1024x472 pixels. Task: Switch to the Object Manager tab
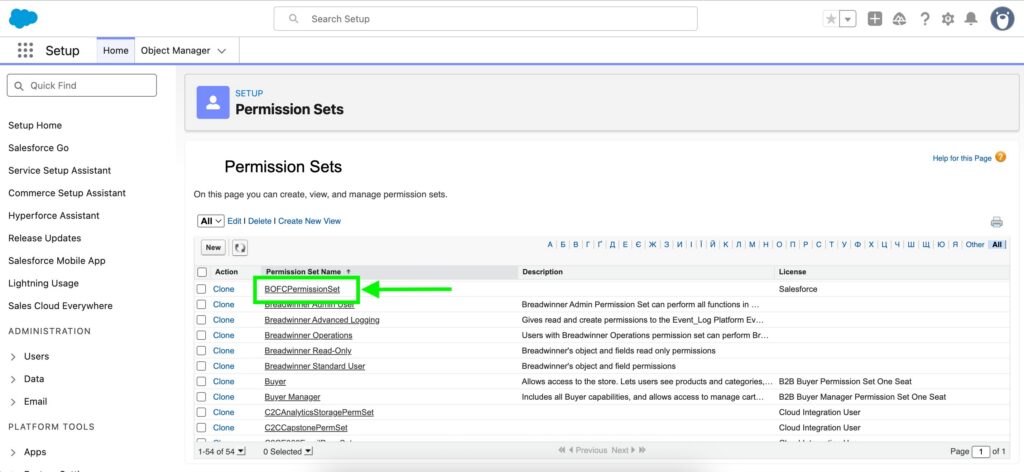[176, 50]
